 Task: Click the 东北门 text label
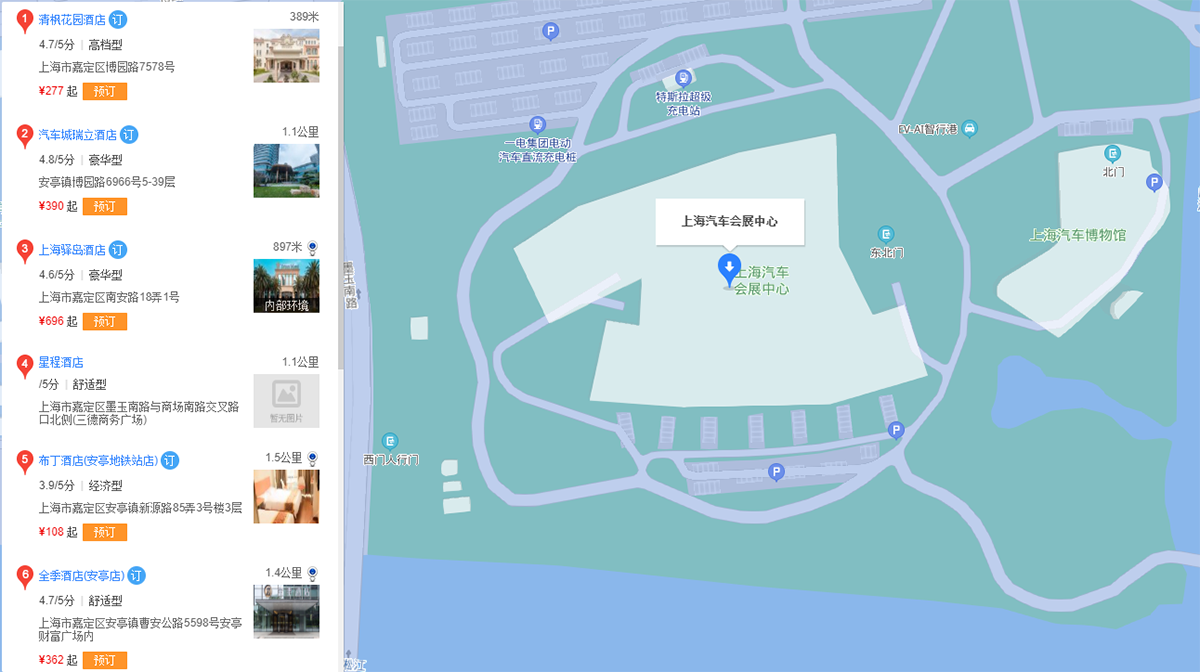[886, 253]
